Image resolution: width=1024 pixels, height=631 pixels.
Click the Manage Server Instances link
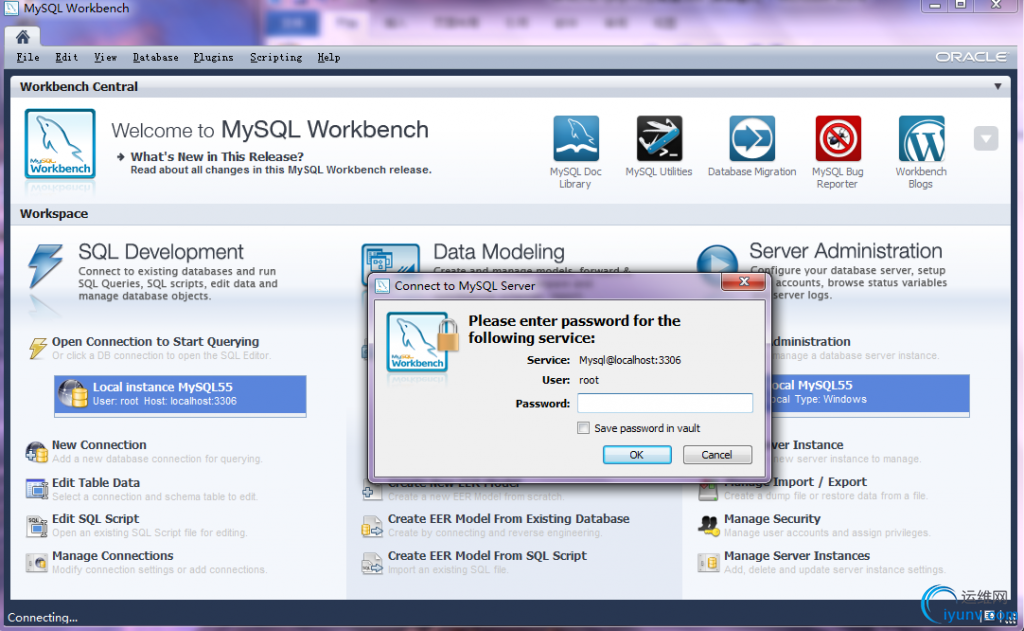[797, 556]
